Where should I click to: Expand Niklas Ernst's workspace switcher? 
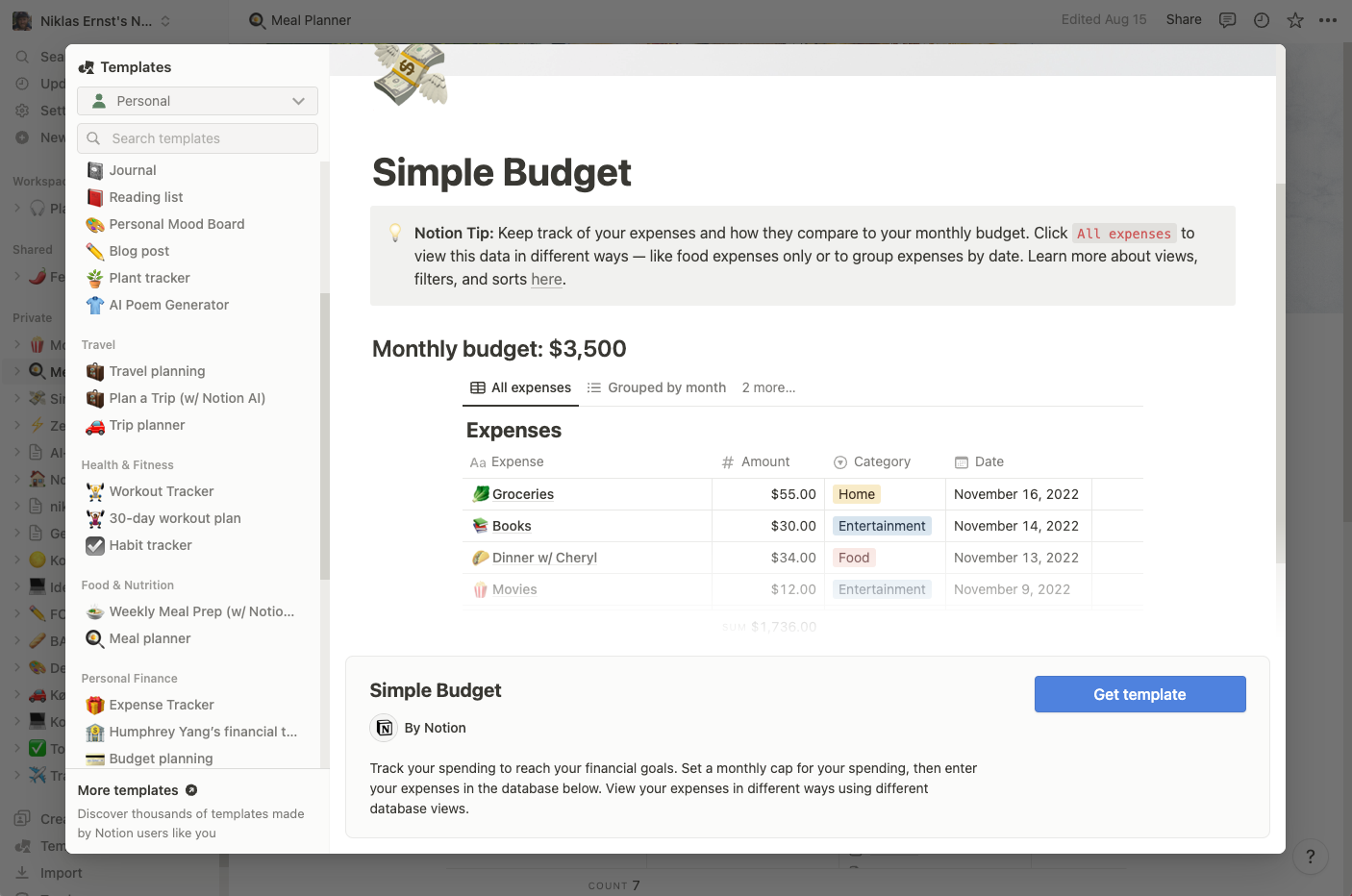[94, 20]
